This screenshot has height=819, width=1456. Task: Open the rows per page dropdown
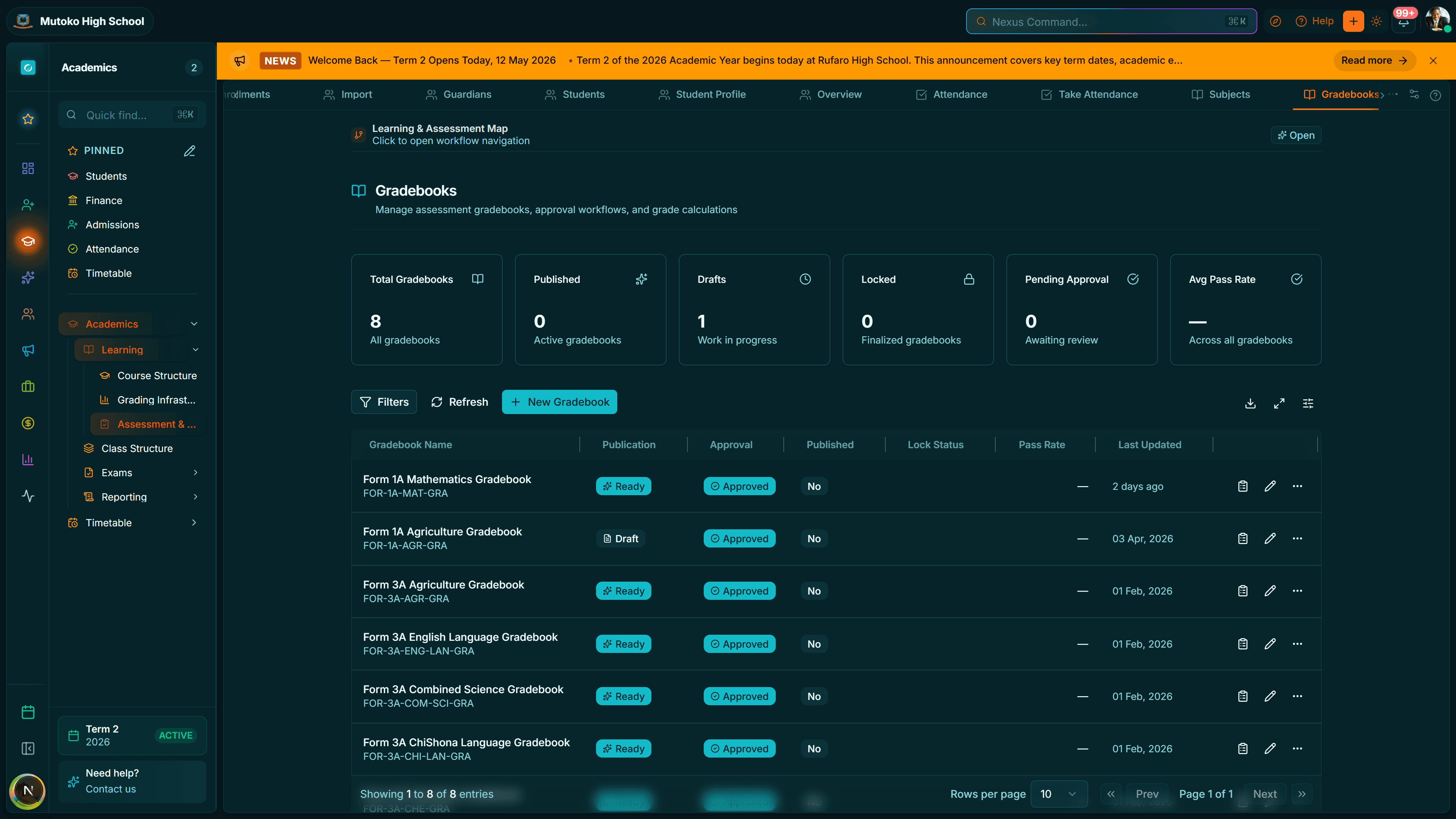[1059, 794]
